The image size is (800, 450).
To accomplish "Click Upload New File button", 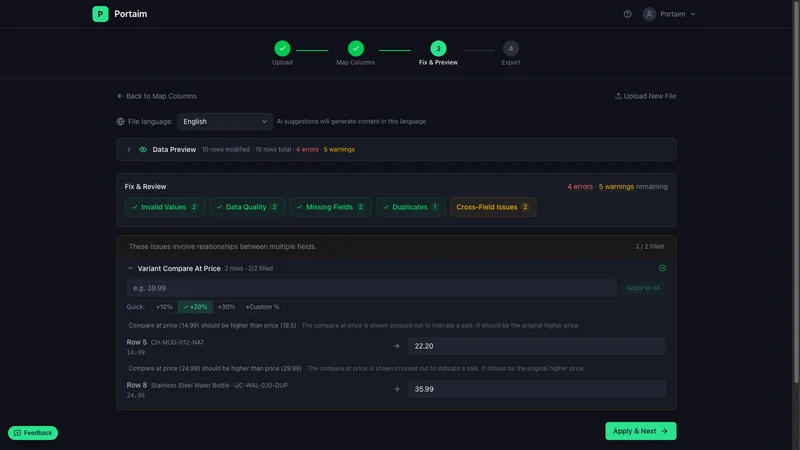I will (645, 96).
